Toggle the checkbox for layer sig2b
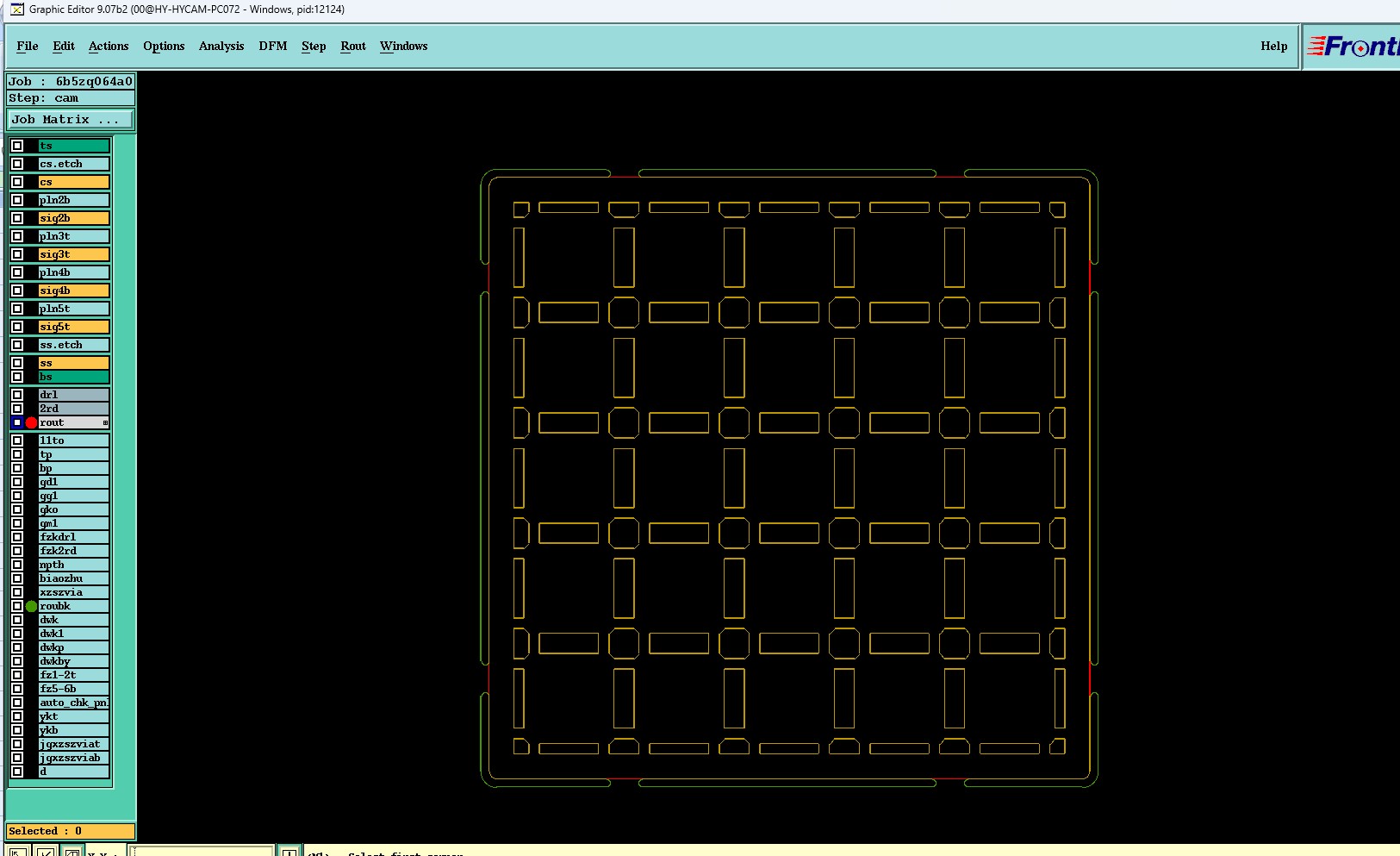The height and width of the screenshot is (856, 1400). pyautogui.click(x=17, y=218)
